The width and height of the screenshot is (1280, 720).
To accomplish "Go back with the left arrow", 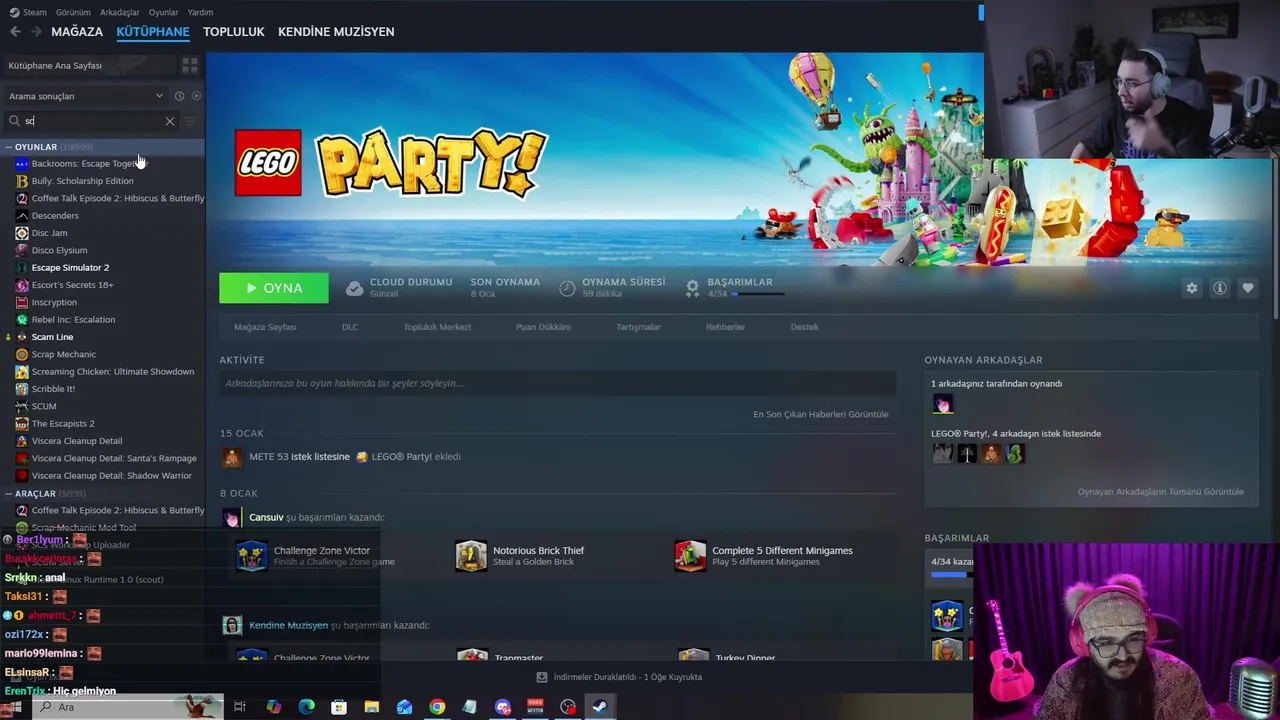I will [x=15, y=32].
